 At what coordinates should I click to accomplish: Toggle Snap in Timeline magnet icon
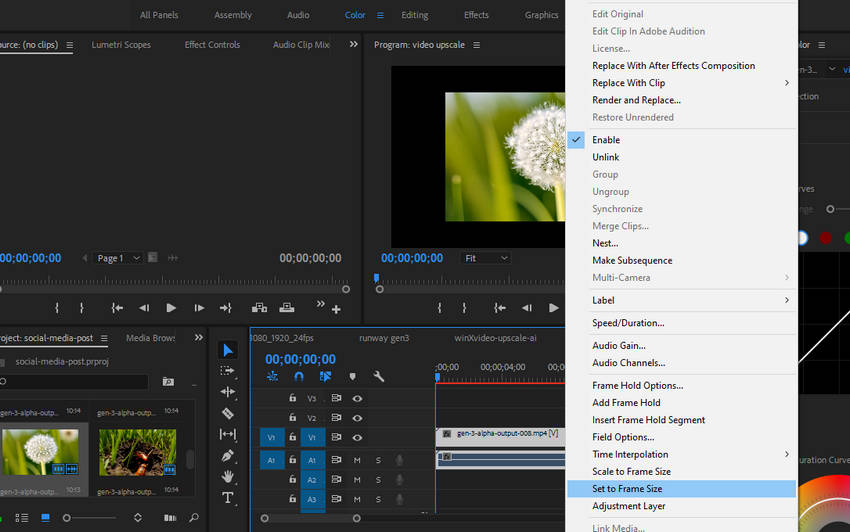[299, 376]
